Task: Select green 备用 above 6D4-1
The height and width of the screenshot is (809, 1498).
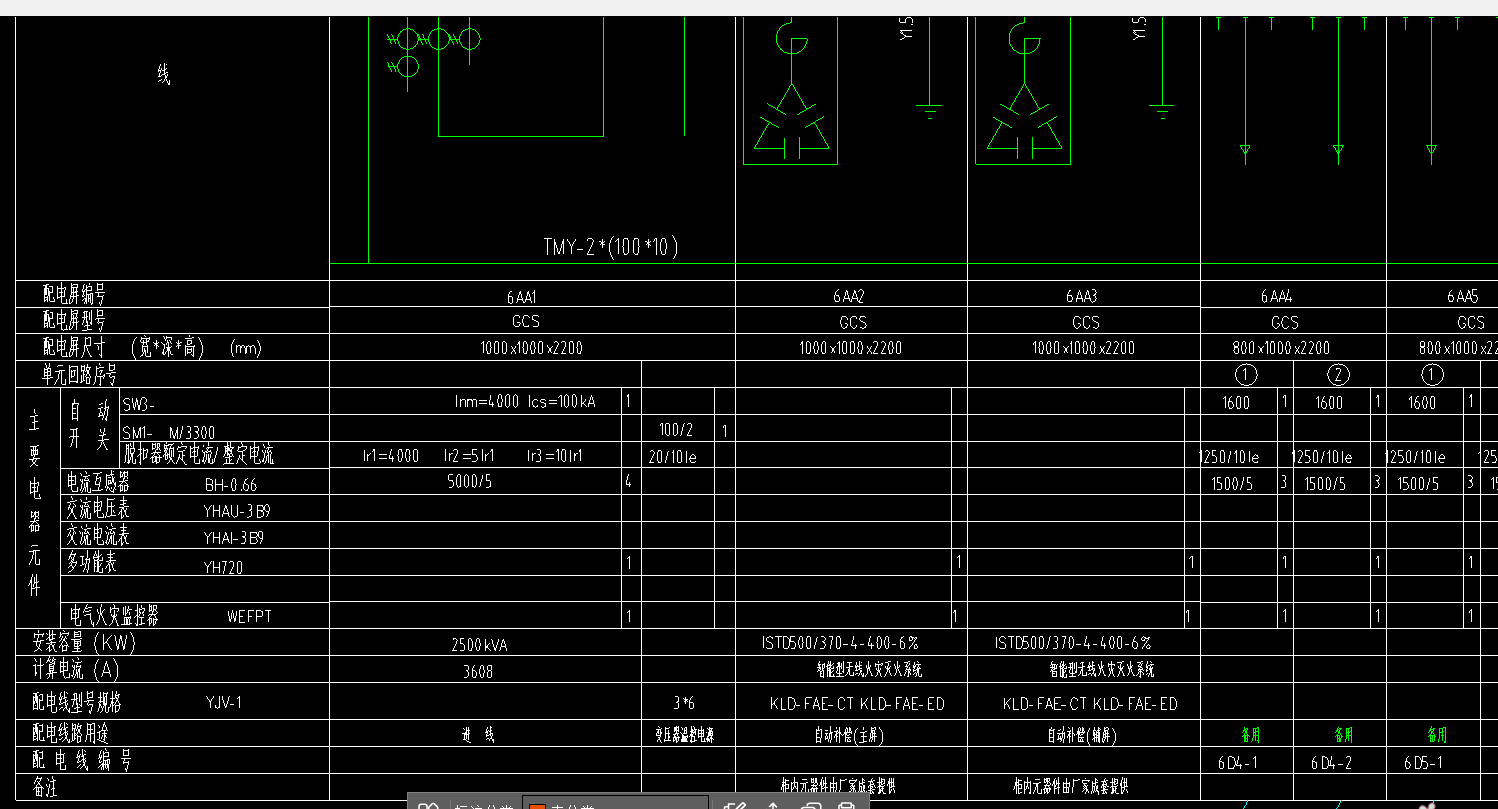Action: (1251, 735)
